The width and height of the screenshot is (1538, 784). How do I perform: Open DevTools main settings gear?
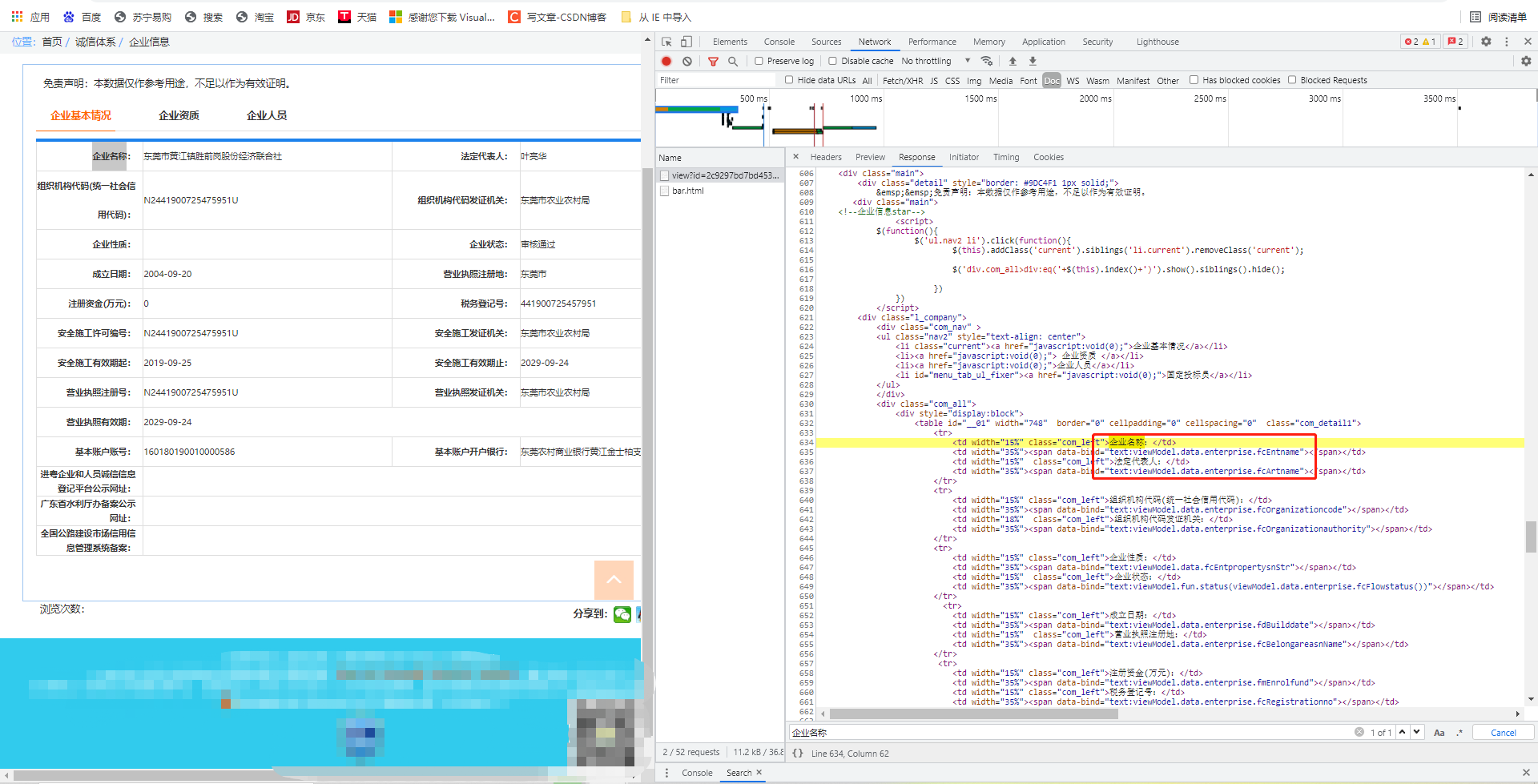pyautogui.click(x=1486, y=42)
